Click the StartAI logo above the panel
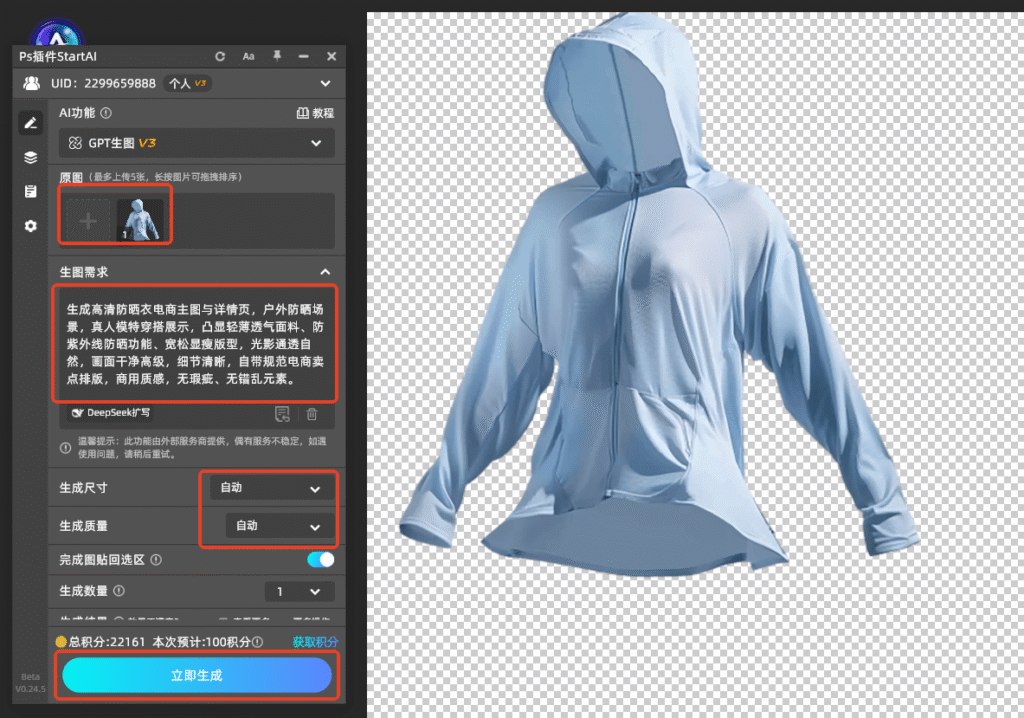The image size is (1024, 718). tap(57, 34)
